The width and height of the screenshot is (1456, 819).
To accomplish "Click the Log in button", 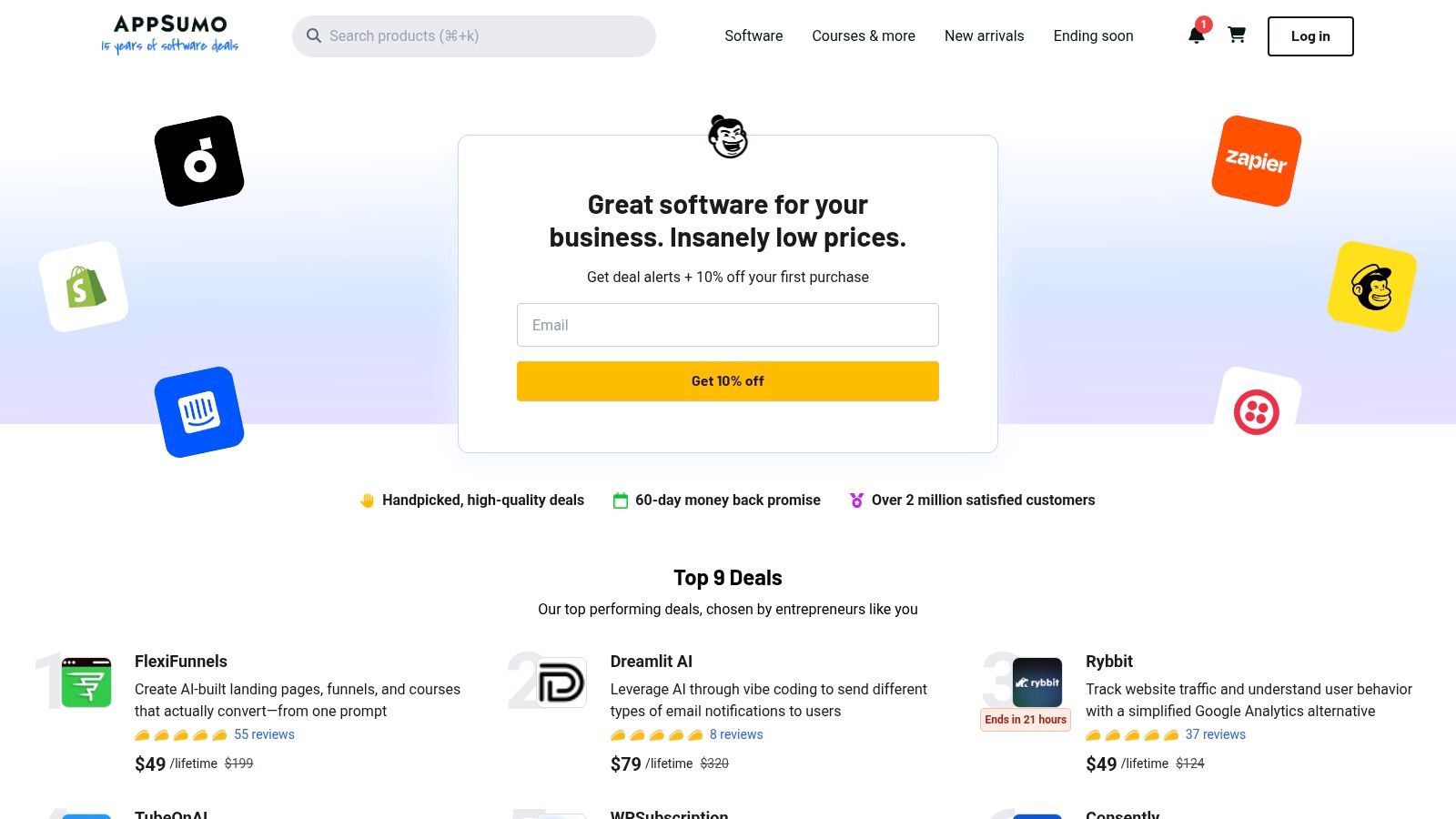I will click(1309, 35).
